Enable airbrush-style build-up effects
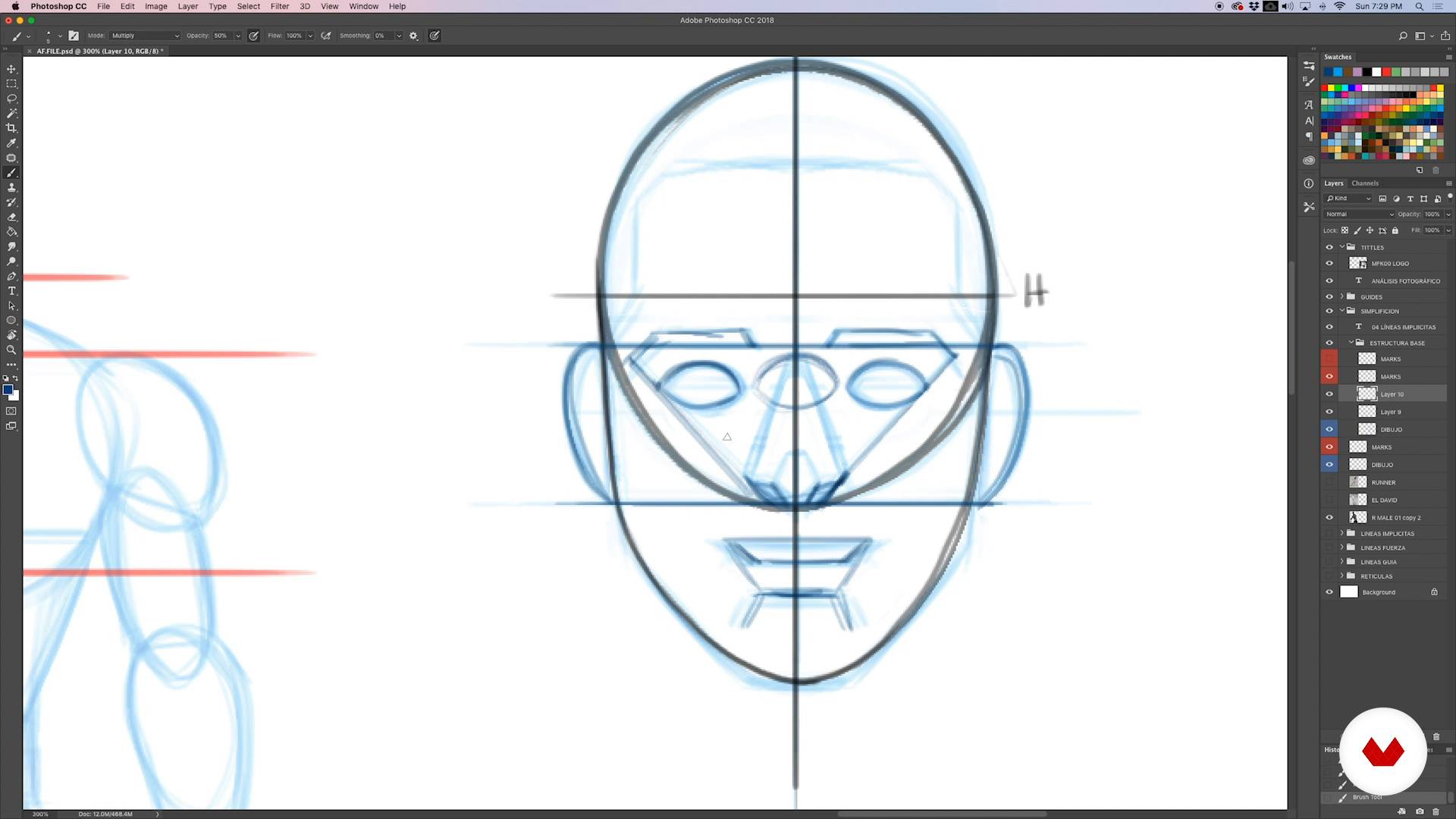 [326, 36]
